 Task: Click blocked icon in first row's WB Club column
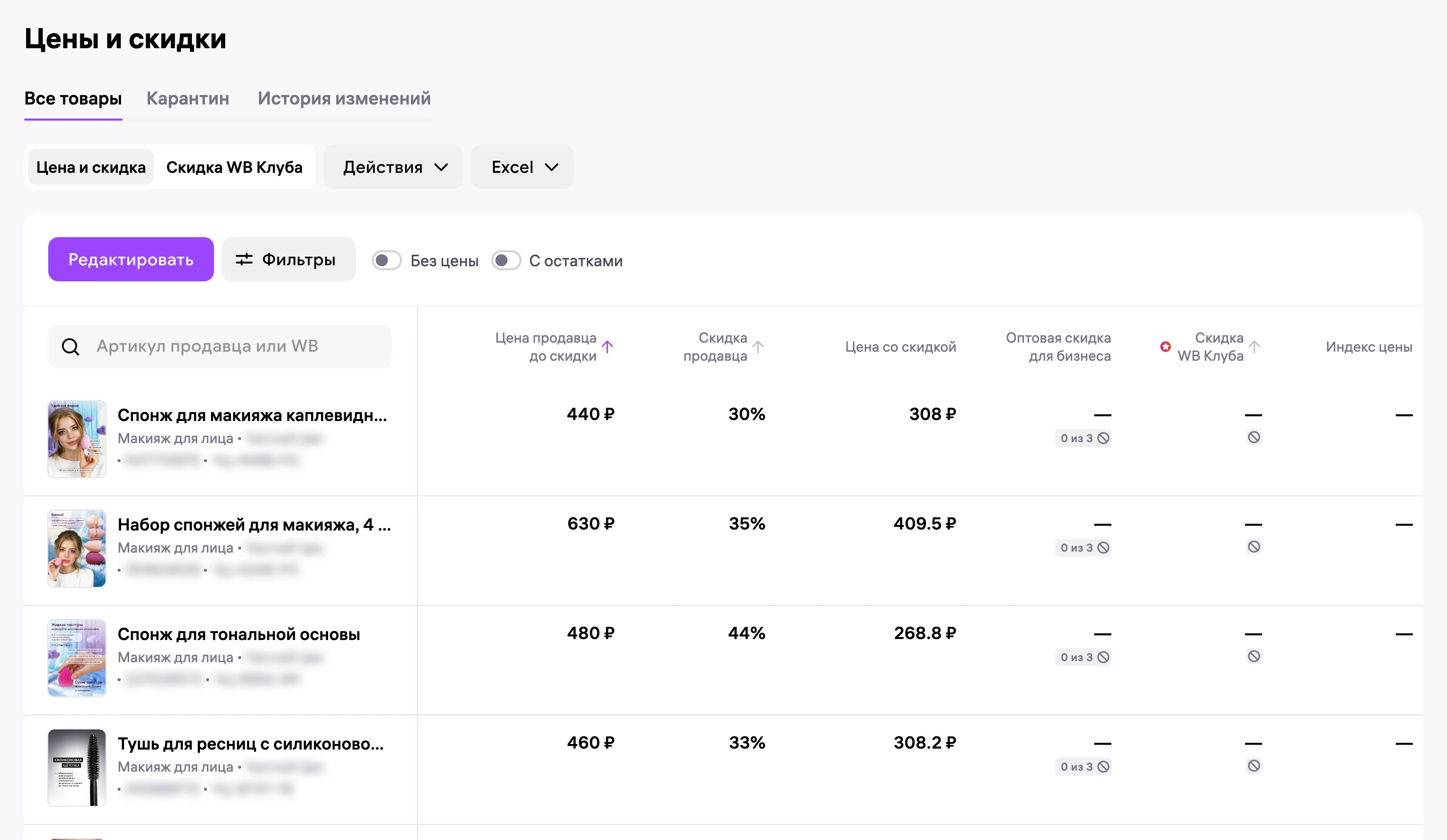(1254, 438)
